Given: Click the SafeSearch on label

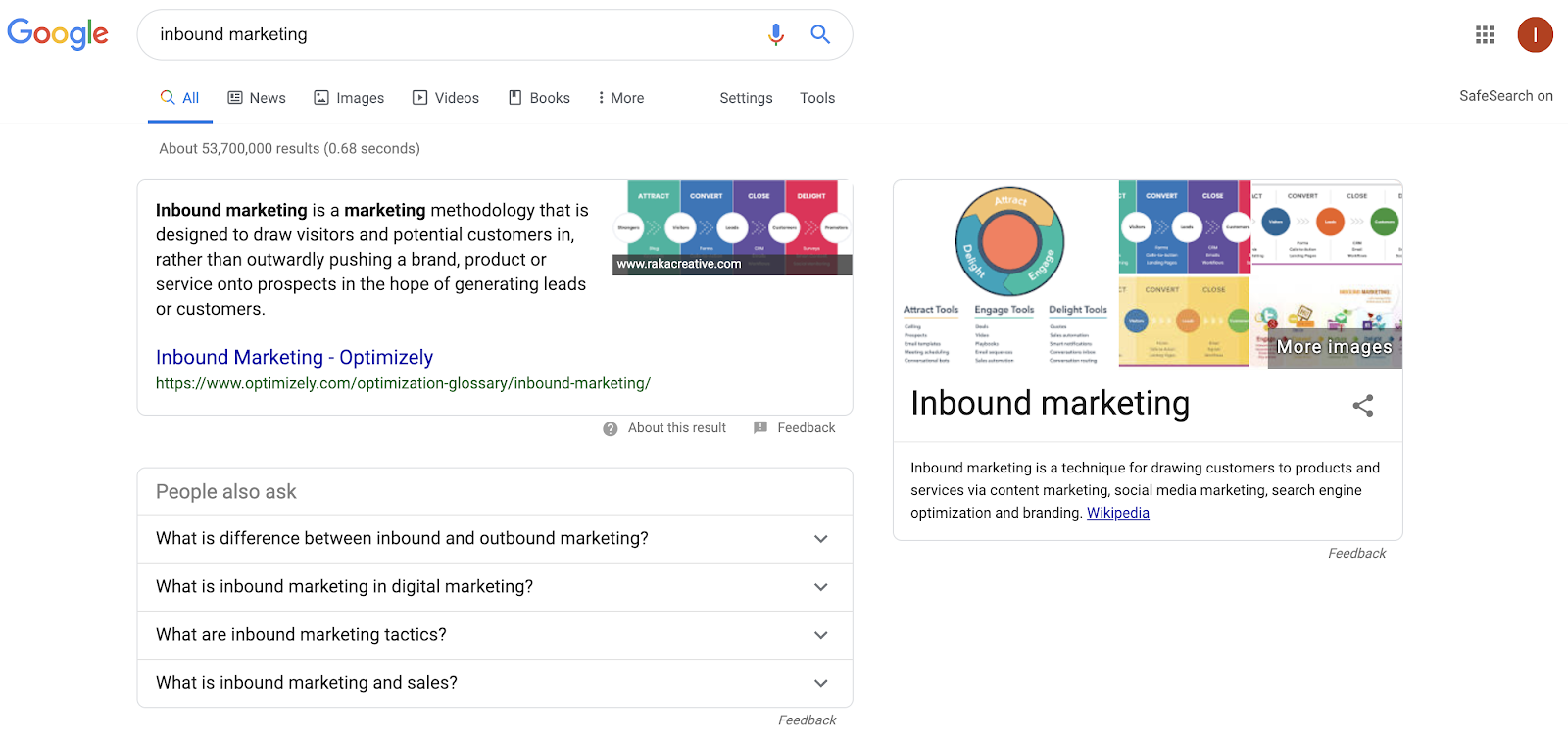Looking at the screenshot, I should coord(1505,96).
